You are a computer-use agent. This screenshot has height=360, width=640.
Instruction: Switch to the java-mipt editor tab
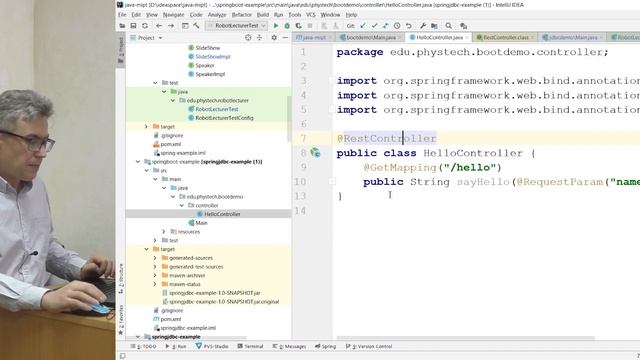(313, 38)
